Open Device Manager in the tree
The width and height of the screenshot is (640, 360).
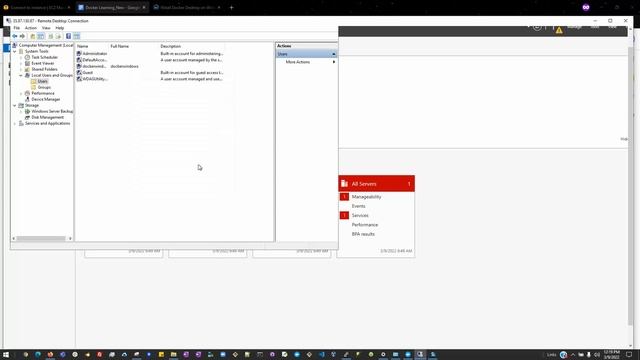coord(46,99)
